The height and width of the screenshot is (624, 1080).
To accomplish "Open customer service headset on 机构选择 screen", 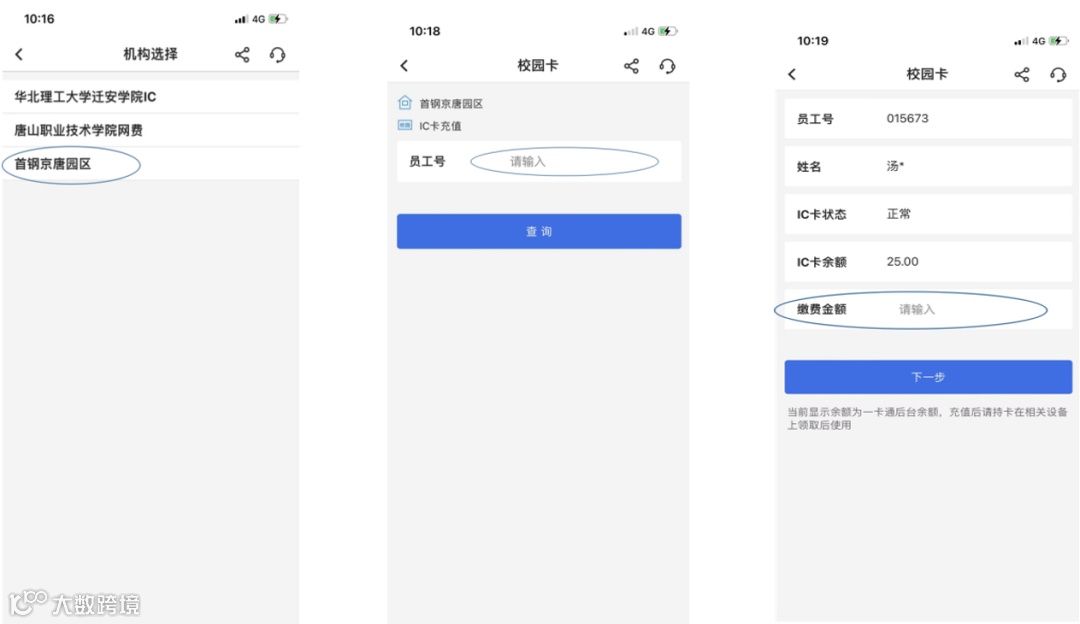I will pyautogui.click(x=277, y=54).
